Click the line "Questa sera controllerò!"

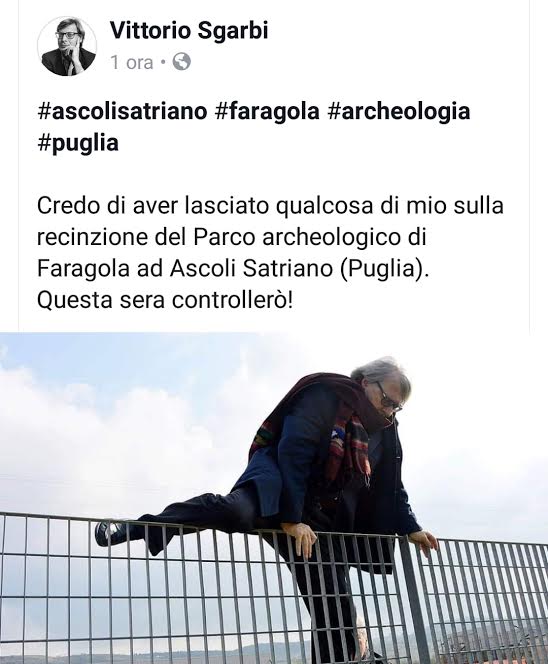tap(165, 300)
